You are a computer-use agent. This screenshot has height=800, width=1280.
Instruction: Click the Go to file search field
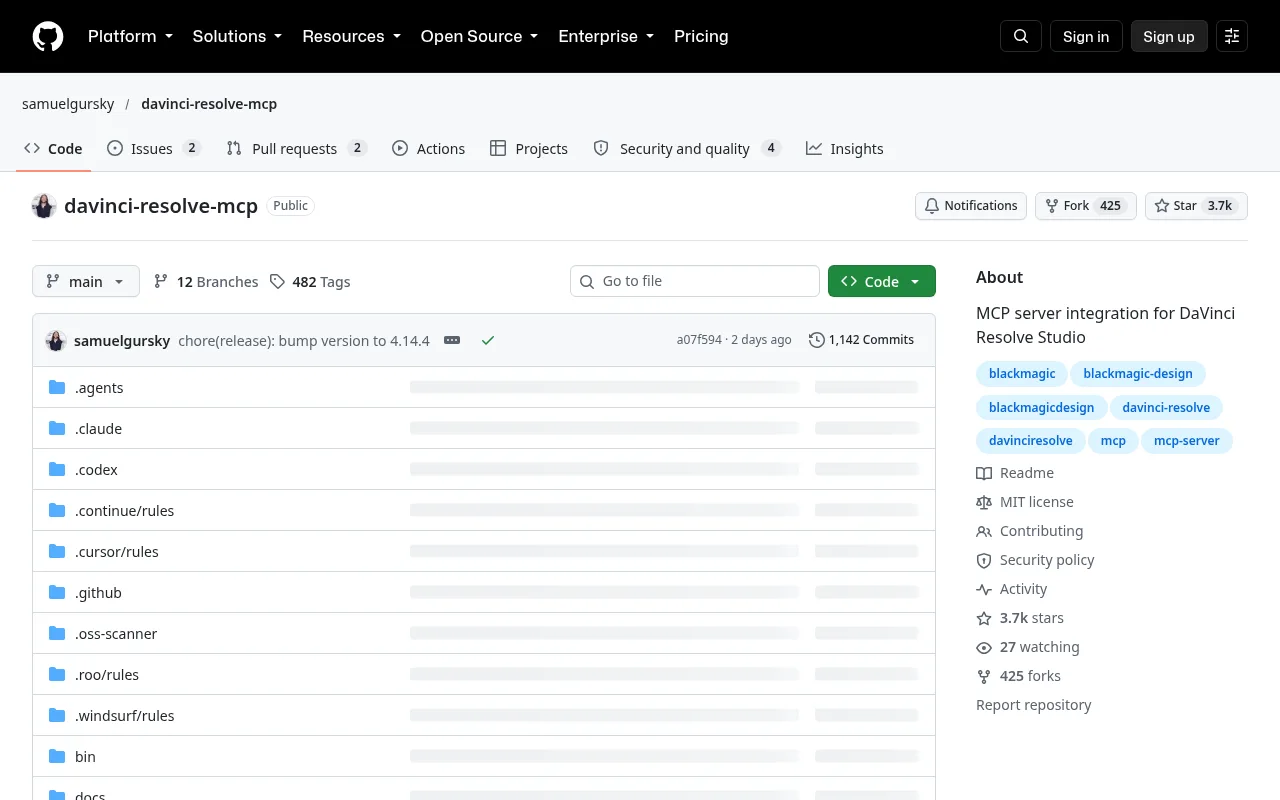(695, 281)
